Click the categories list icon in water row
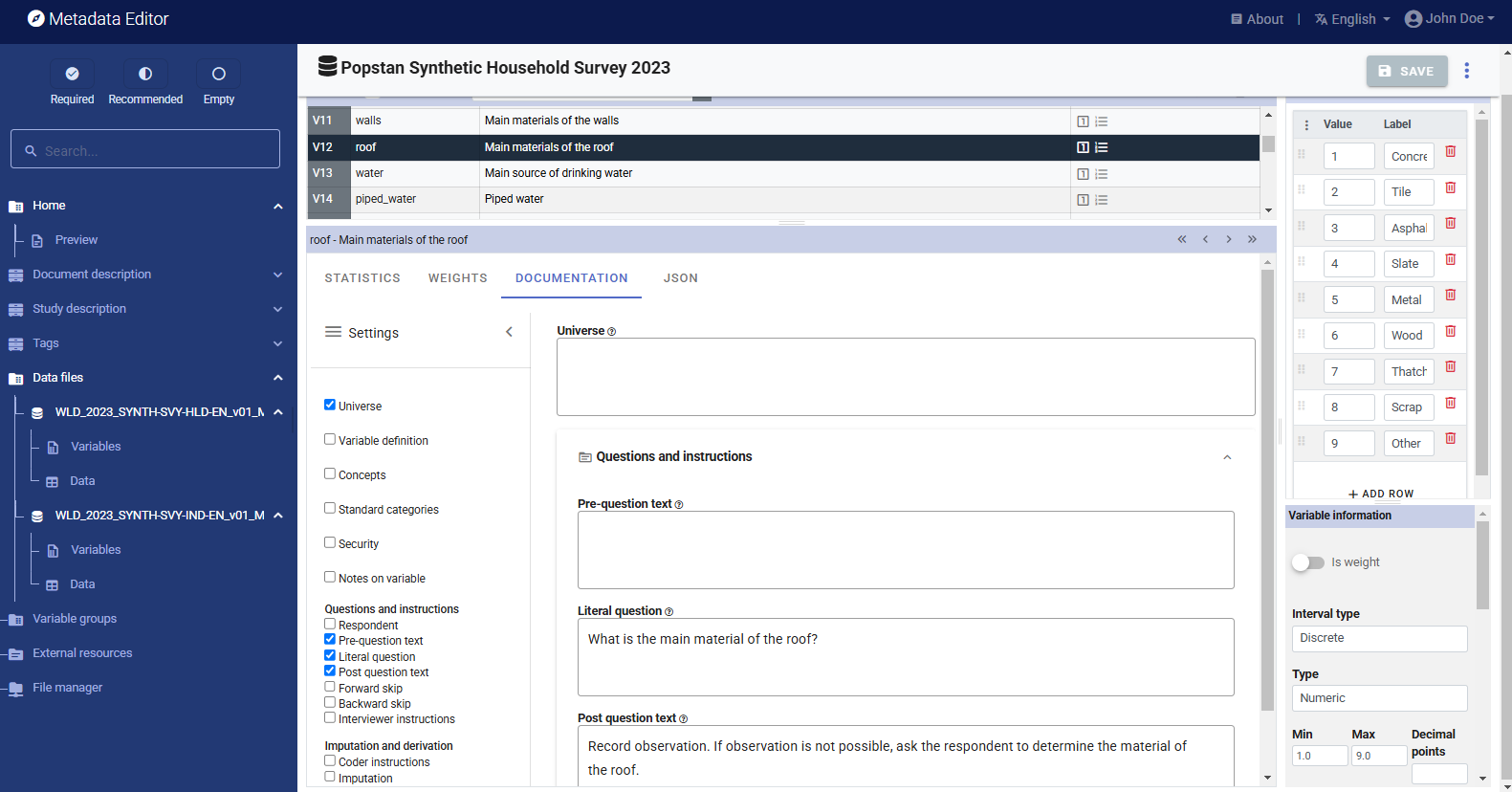The image size is (1512, 792). [x=1102, y=174]
